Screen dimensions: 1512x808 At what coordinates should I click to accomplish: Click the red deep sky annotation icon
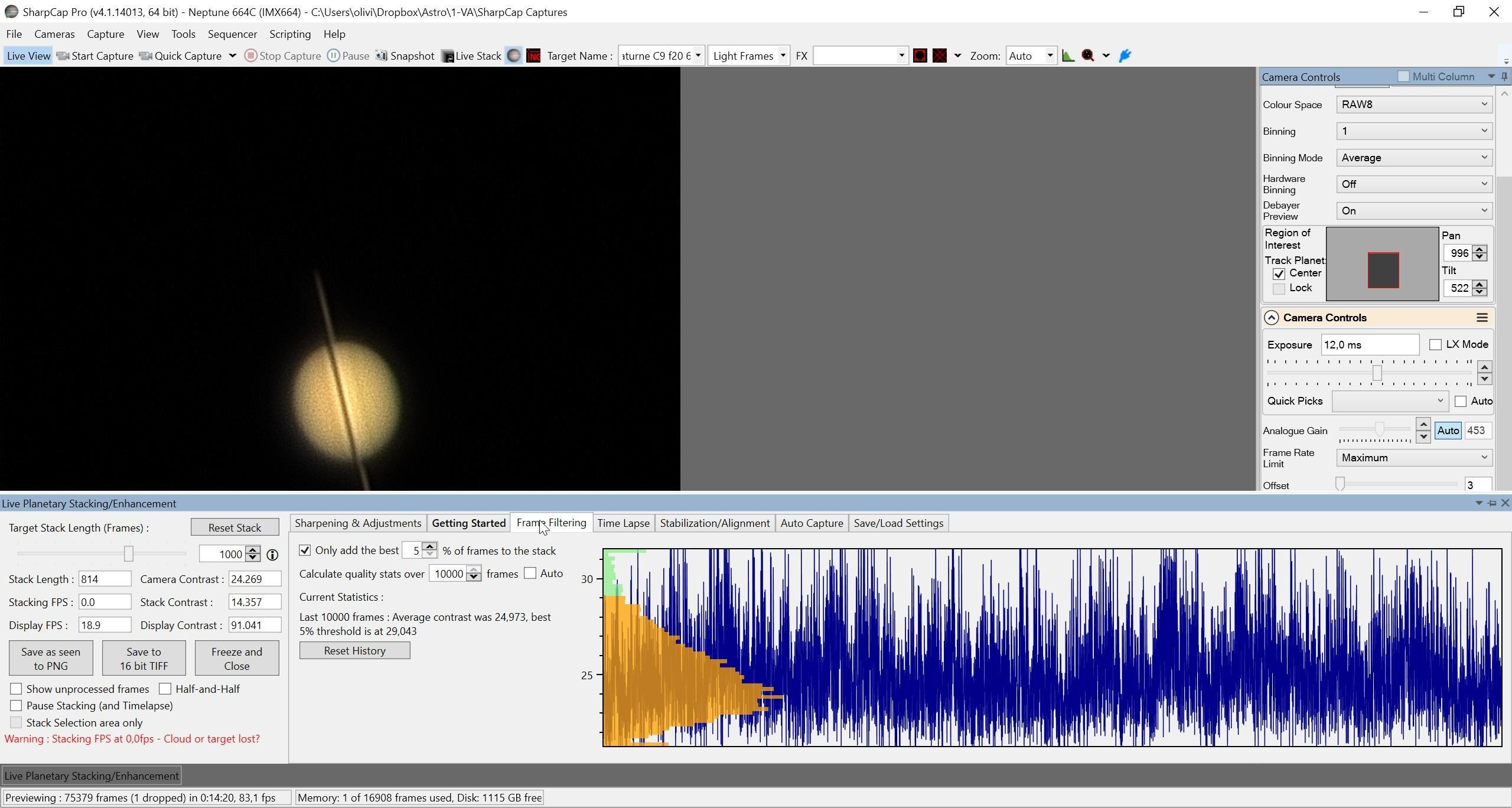[x=534, y=56]
